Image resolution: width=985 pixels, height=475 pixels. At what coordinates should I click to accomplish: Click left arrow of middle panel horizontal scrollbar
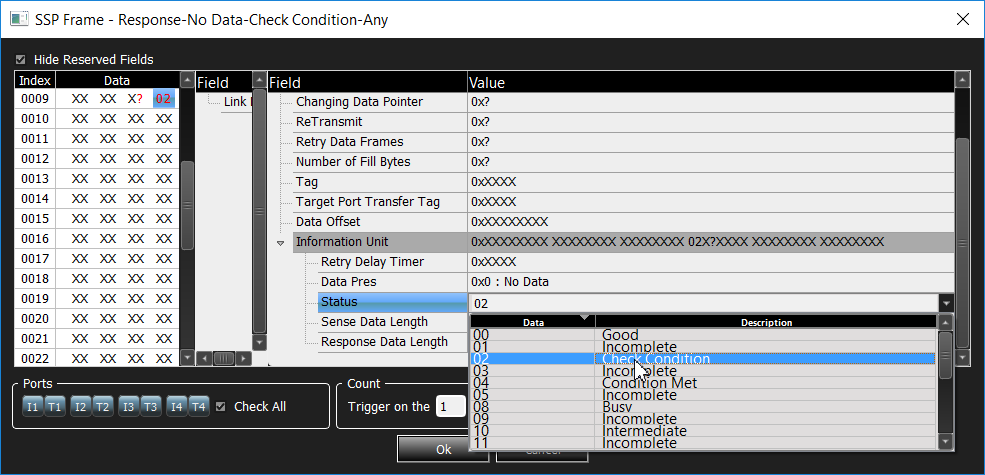[x=204, y=359]
